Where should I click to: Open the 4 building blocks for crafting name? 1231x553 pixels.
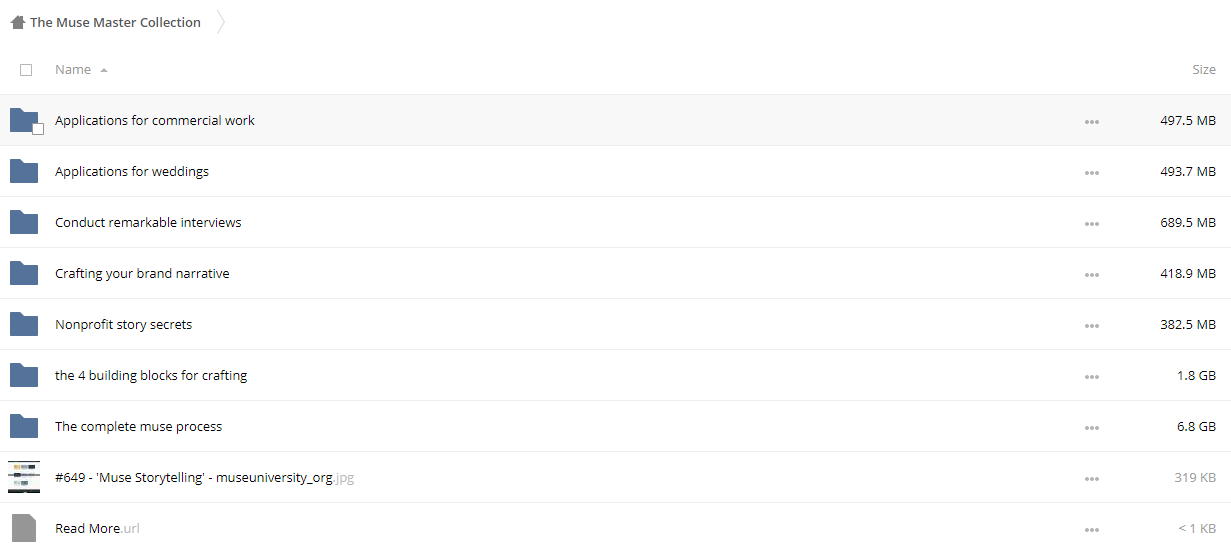(x=151, y=375)
